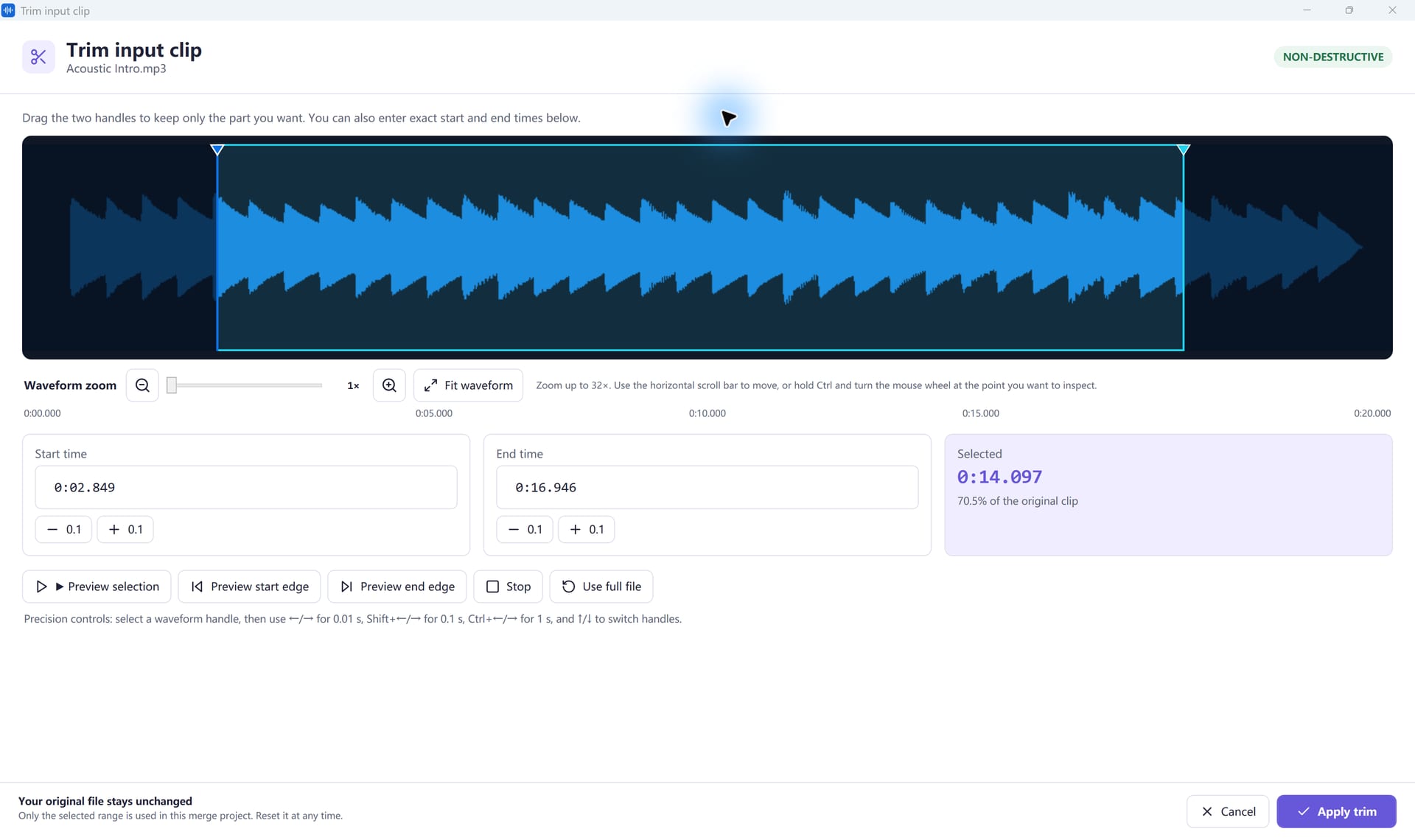The image size is (1415, 840).
Task: Click the scissors trim icon in header
Action: point(38,57)
